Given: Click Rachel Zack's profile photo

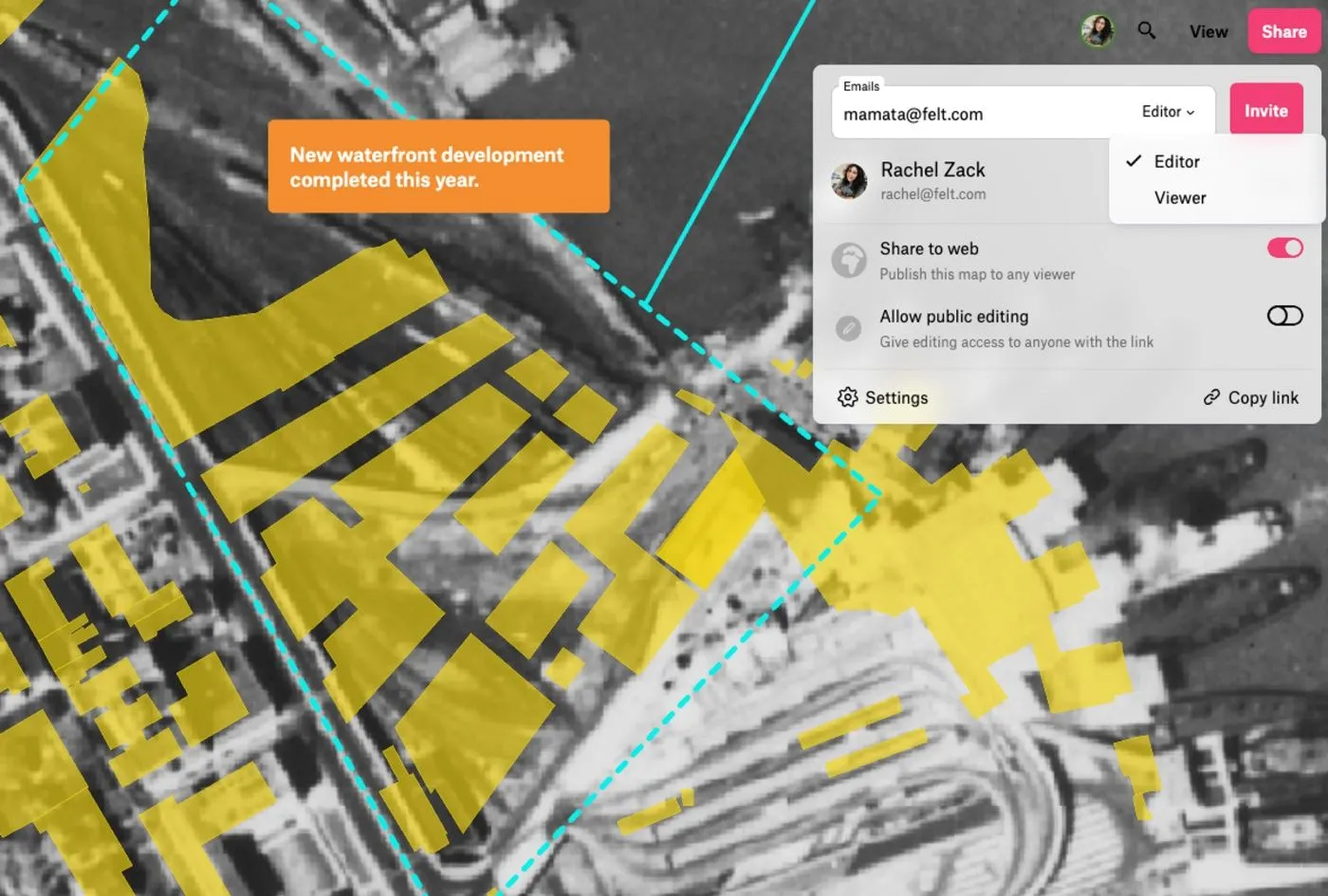Looking at the screenshot, I should click(x=849, y=180).
